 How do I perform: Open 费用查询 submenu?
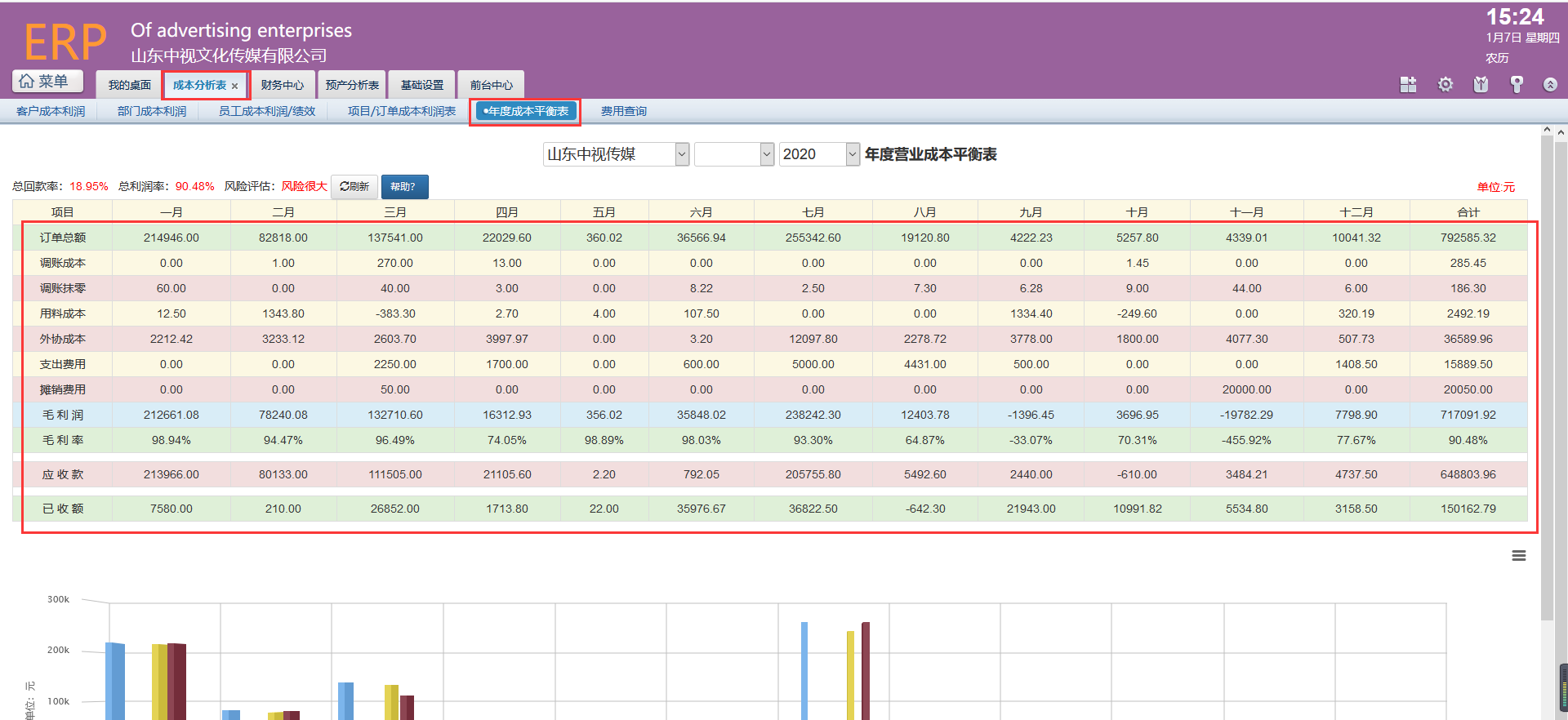point(624,111)
